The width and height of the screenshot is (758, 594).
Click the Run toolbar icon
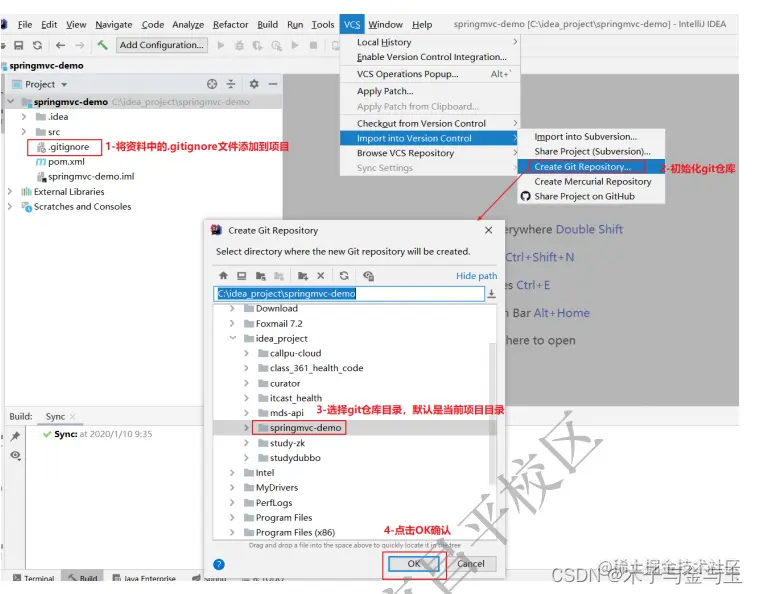(221, 45)
